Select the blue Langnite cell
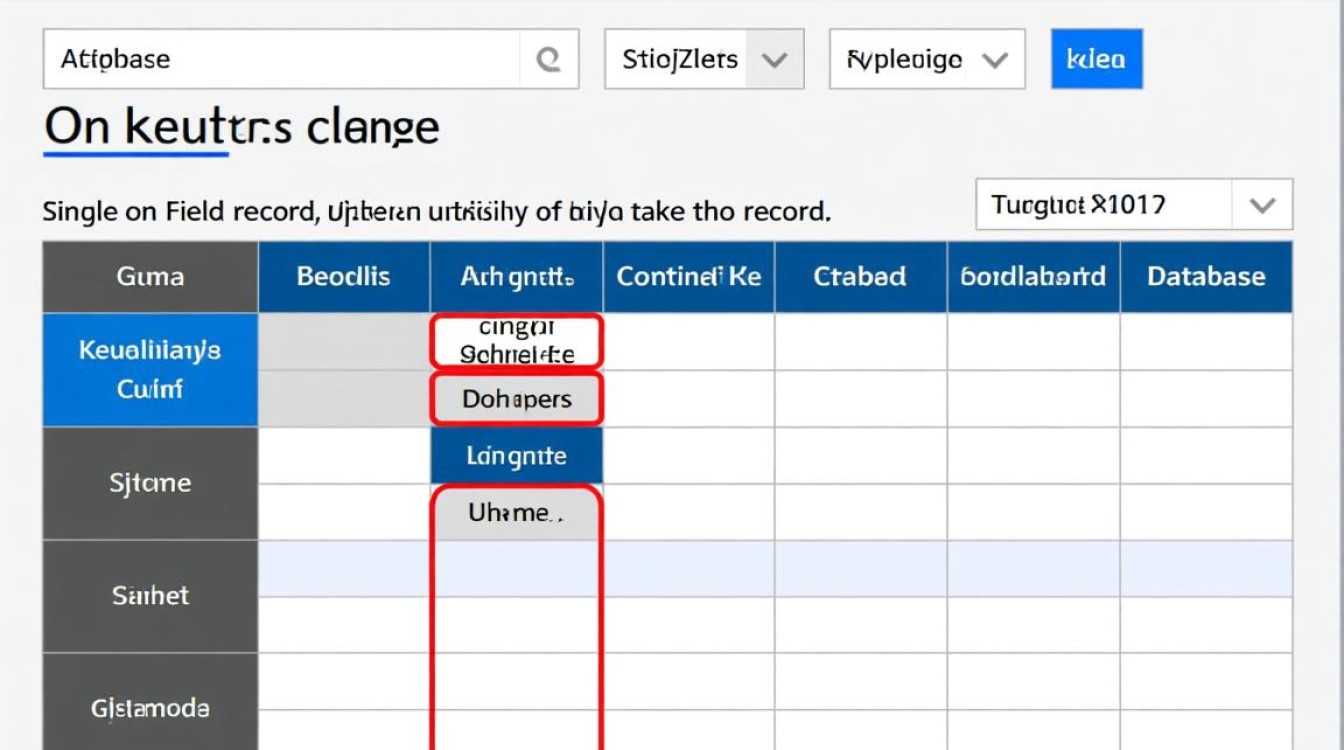The height and width of the screenshot is (750, 1344). 516,456
